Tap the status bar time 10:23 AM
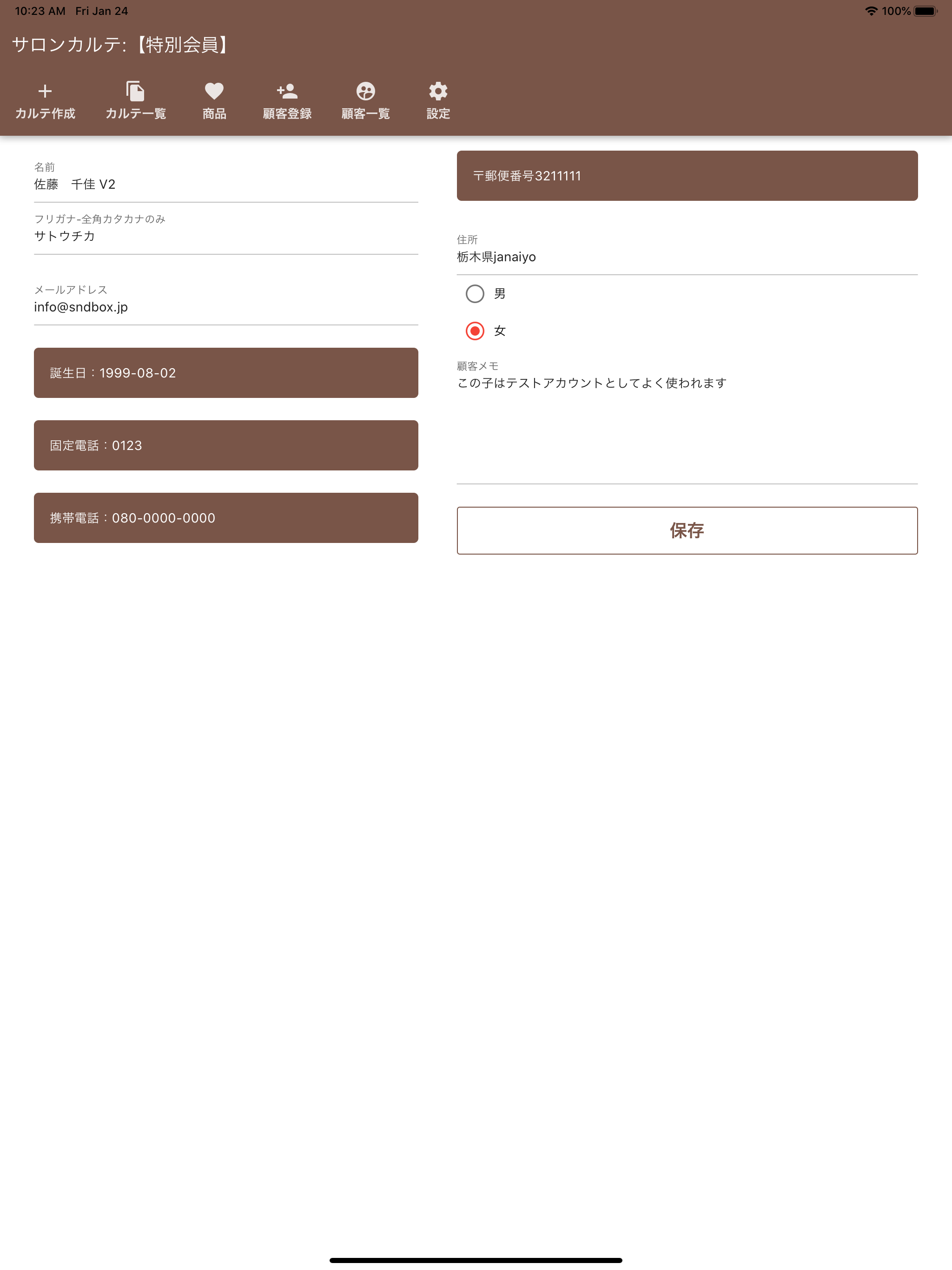The image size is (952, 1270). pyautogui.click(x=40, y=11)
